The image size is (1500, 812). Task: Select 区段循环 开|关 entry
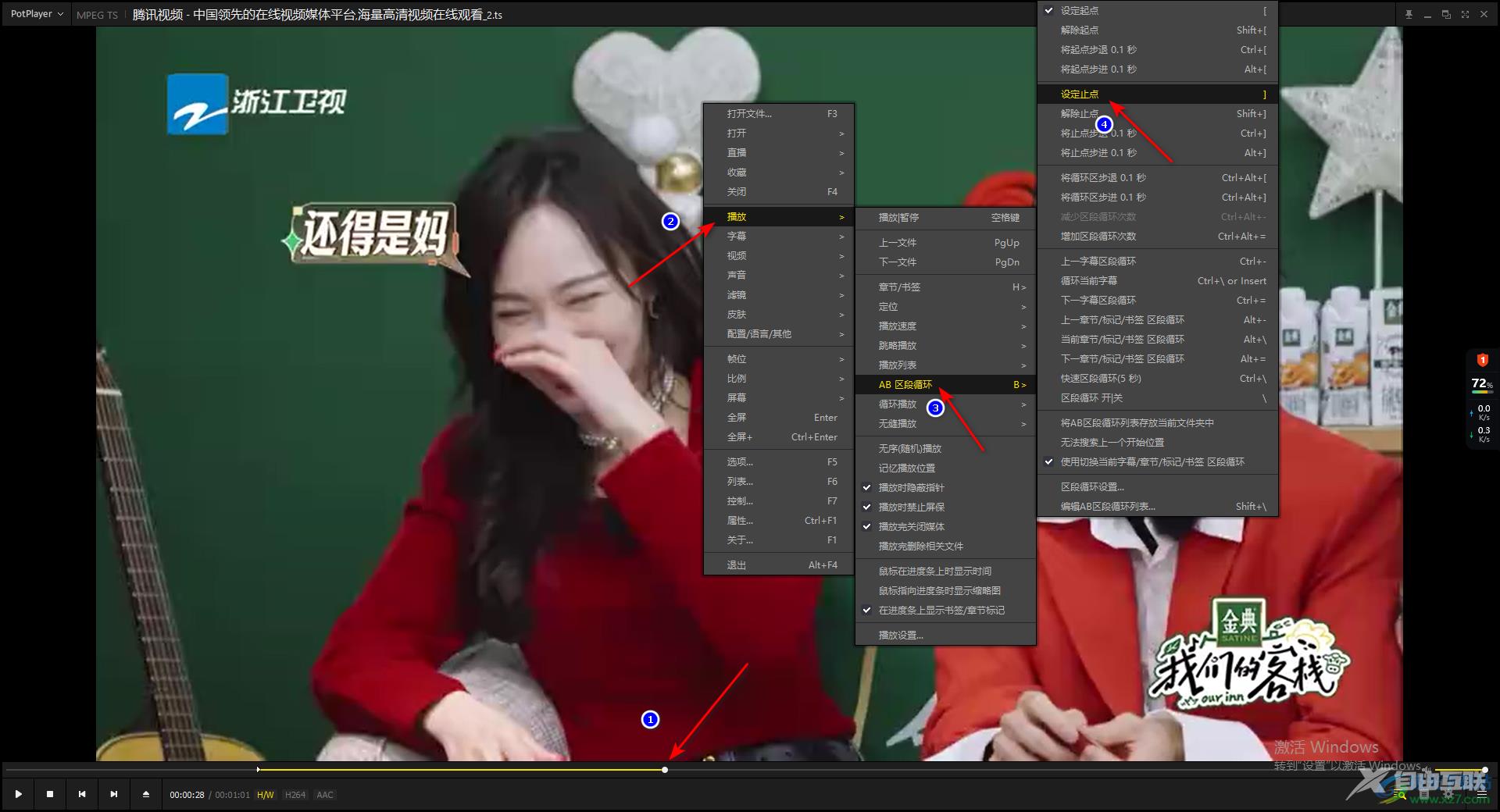tap(1158, 397)
